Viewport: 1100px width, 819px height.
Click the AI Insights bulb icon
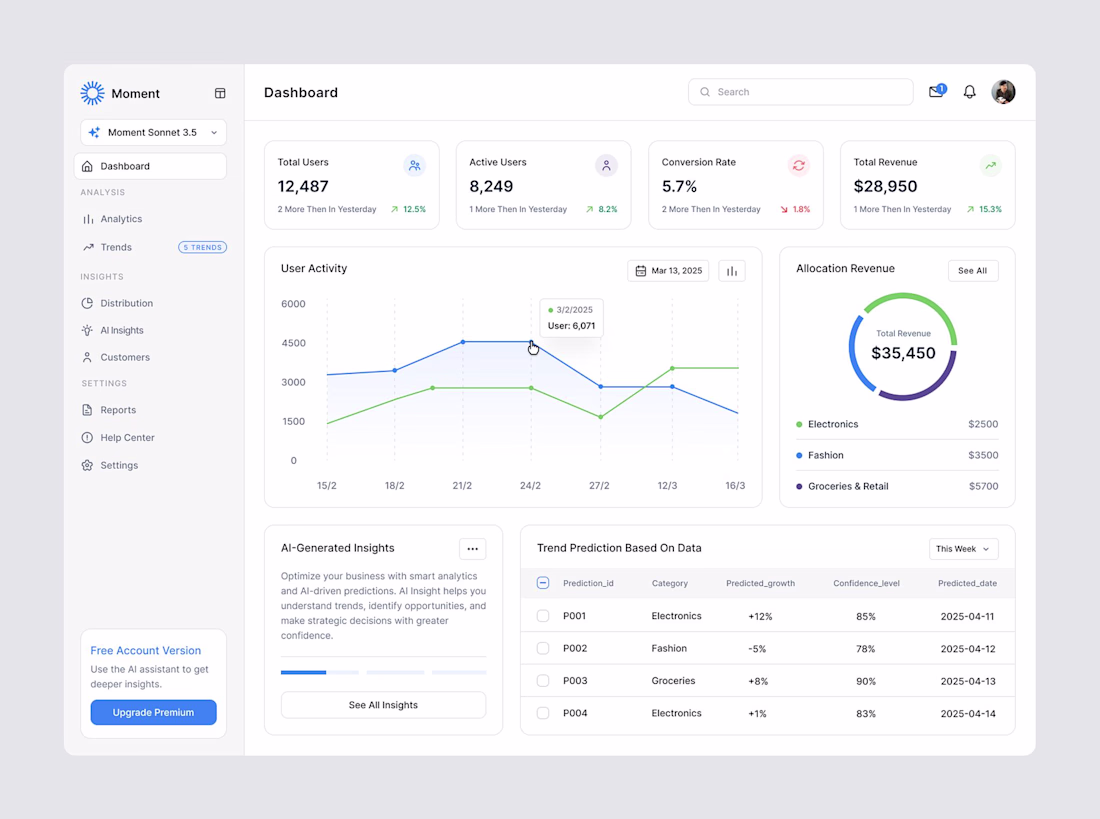87,330
